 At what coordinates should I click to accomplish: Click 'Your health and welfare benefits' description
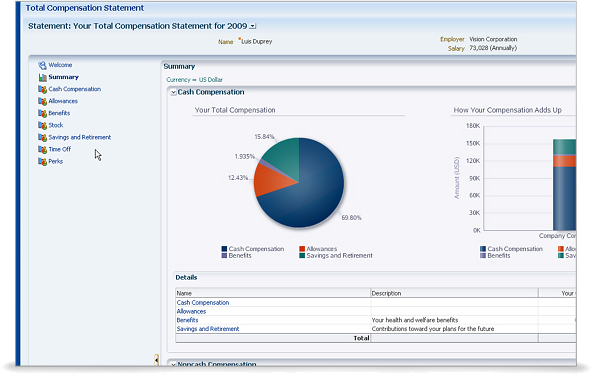pos(415,320)
